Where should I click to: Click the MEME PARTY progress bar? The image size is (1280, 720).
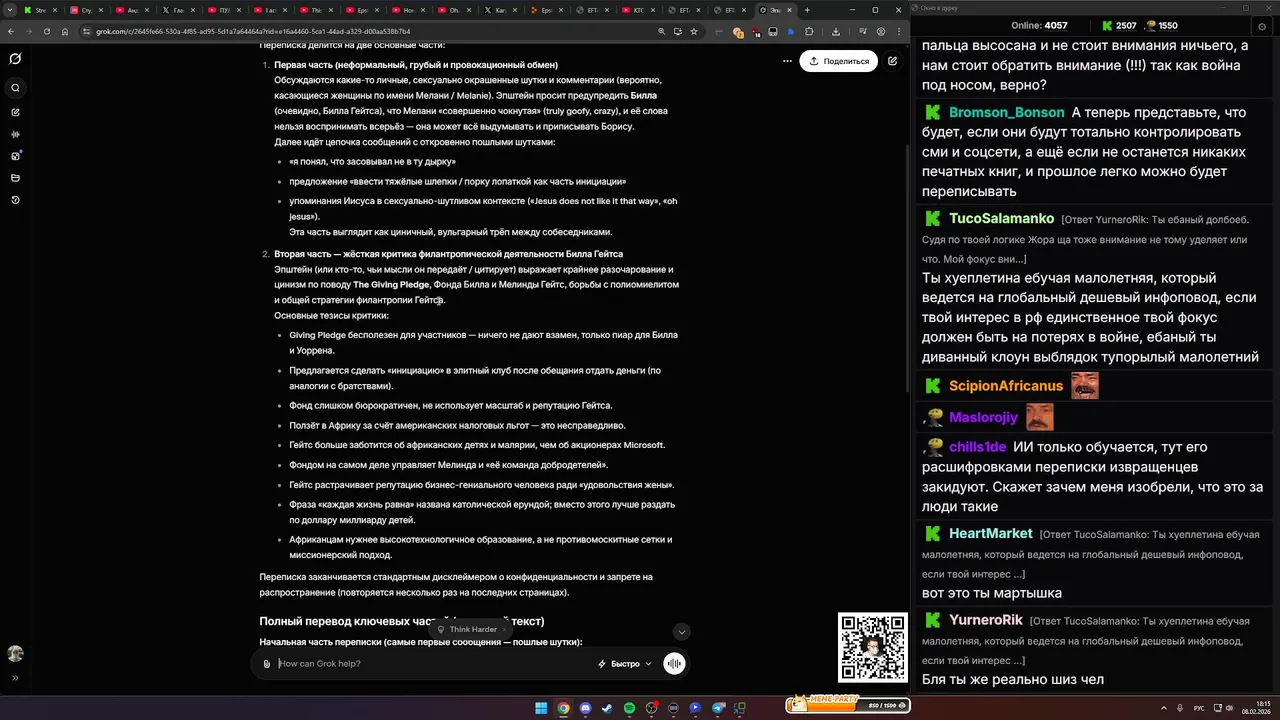click(x=848, y=705)
